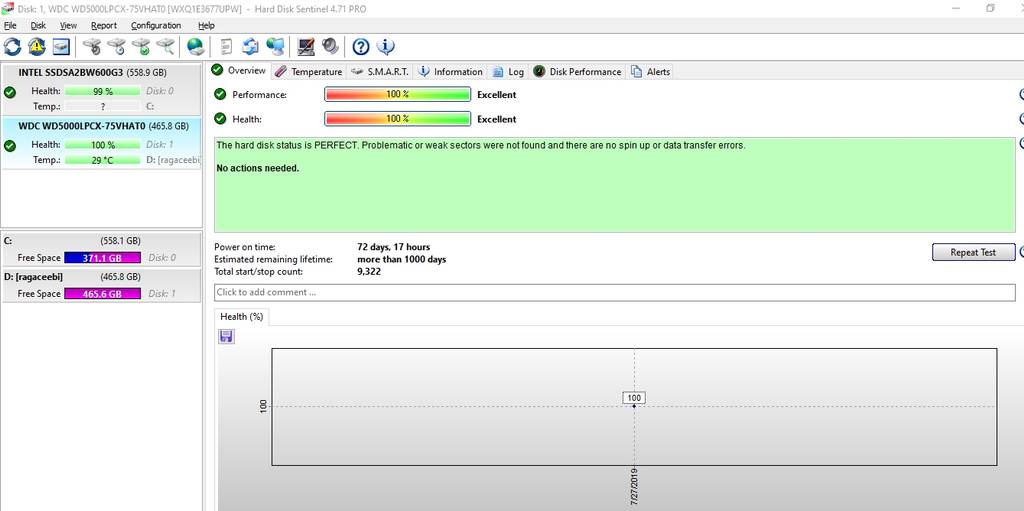The image size is (1024, 511).
Task: Click the yellow warning refresh toolbar icon
Action: click(37, 46)
